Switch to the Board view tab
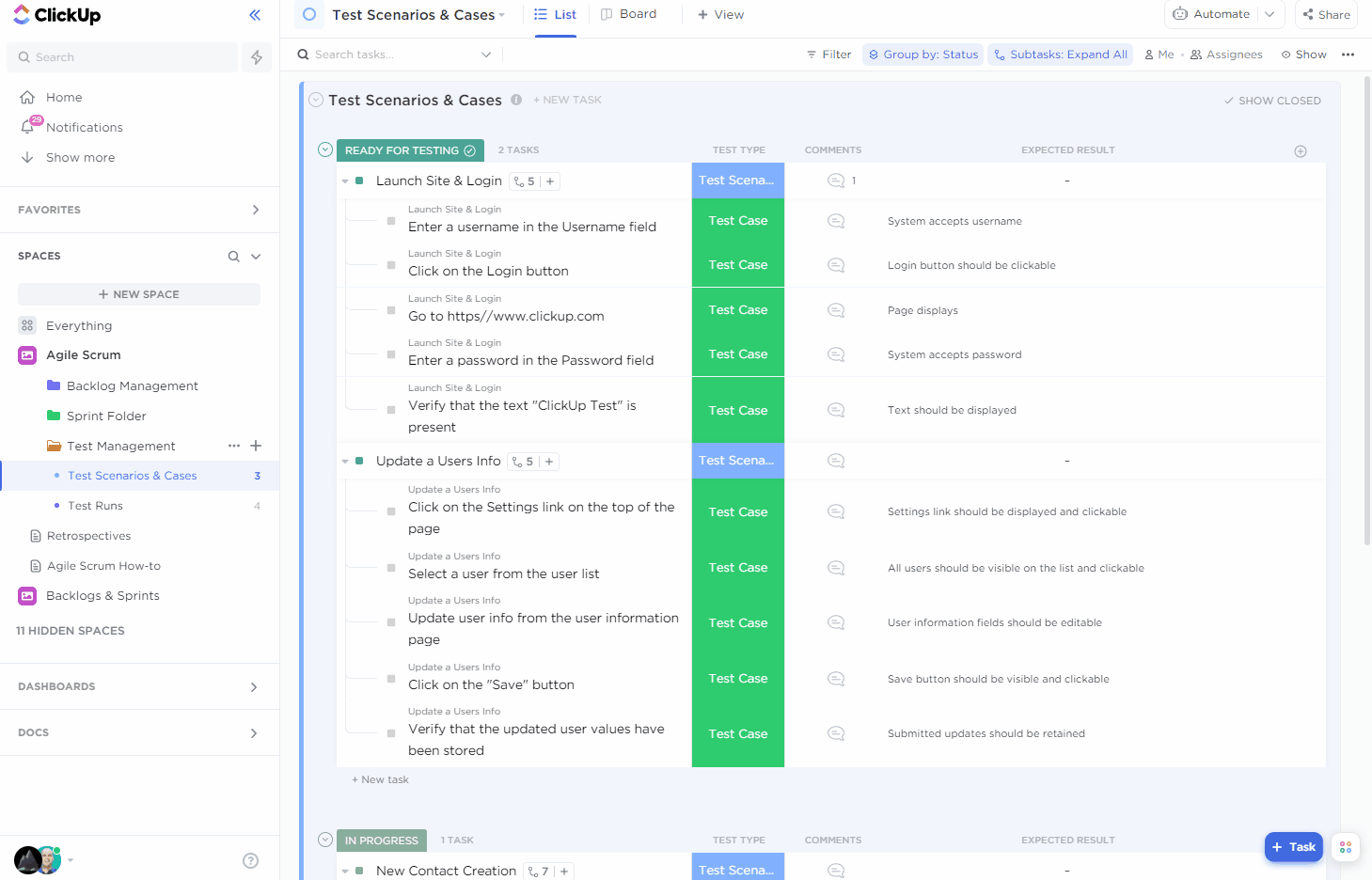 coord(629,14)
